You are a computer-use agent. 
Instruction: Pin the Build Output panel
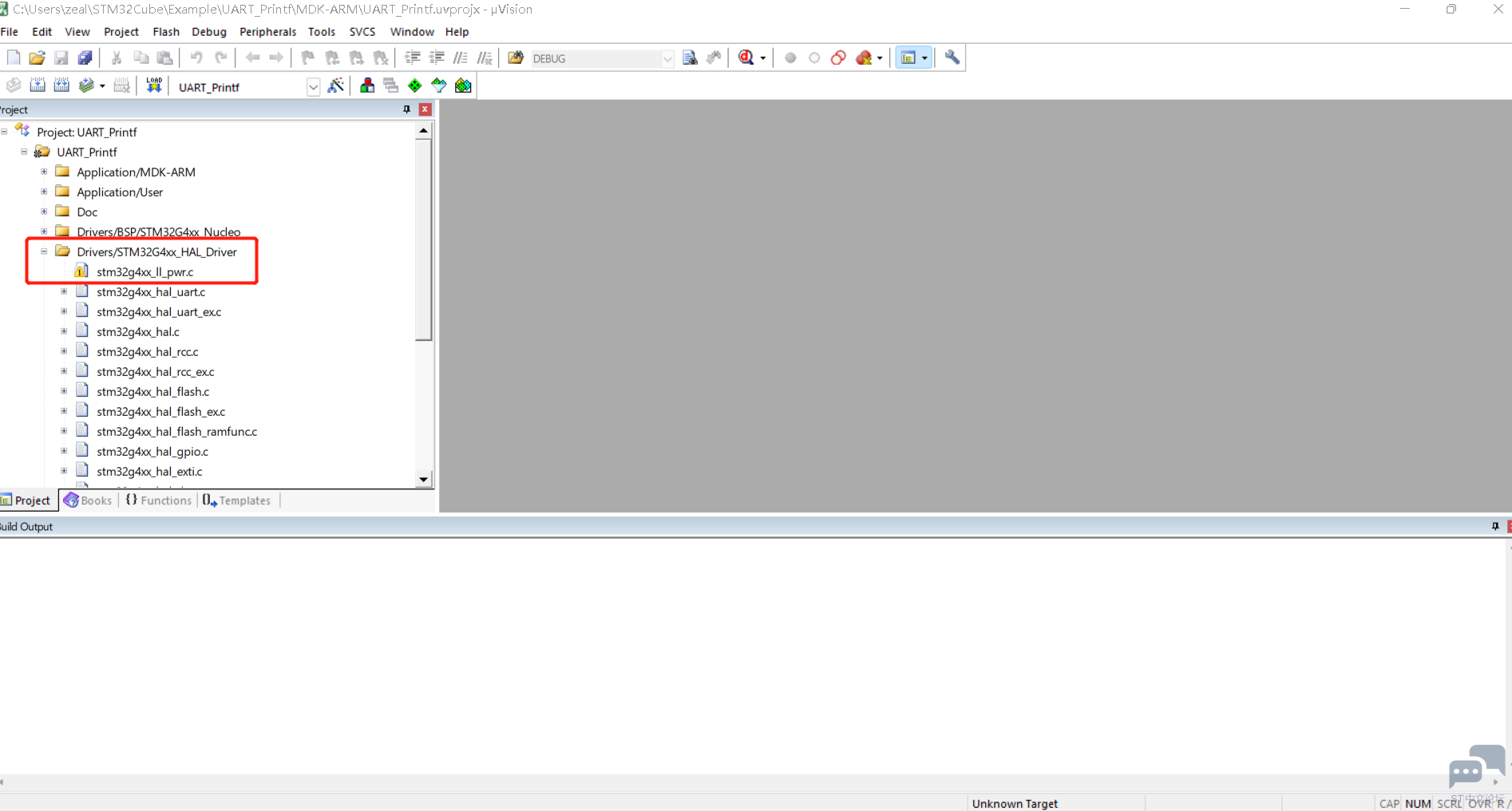pyautogui.click(x=1495, y=526)
